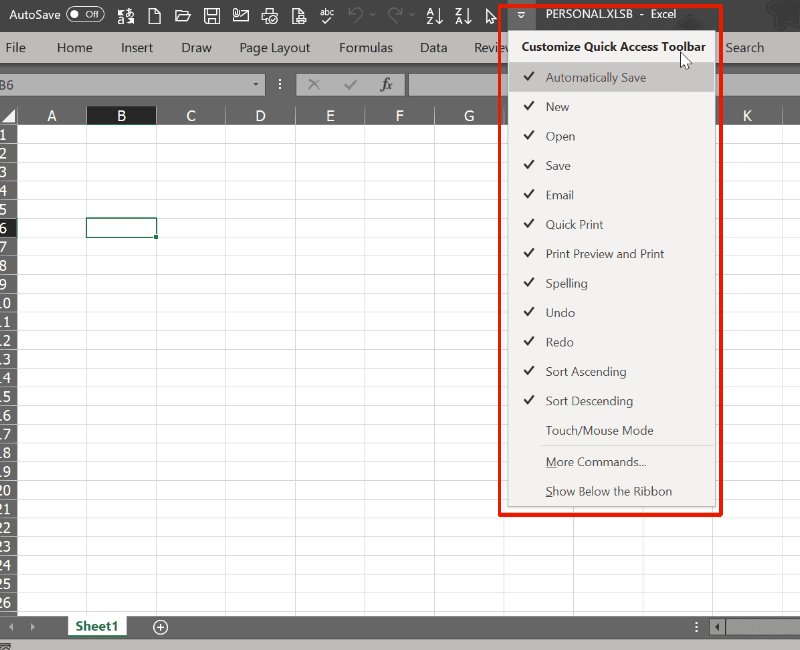Viewport: 800px width, 650px height.
Task: Uncheck Quick Print in the menu
Action: point(611,224)
